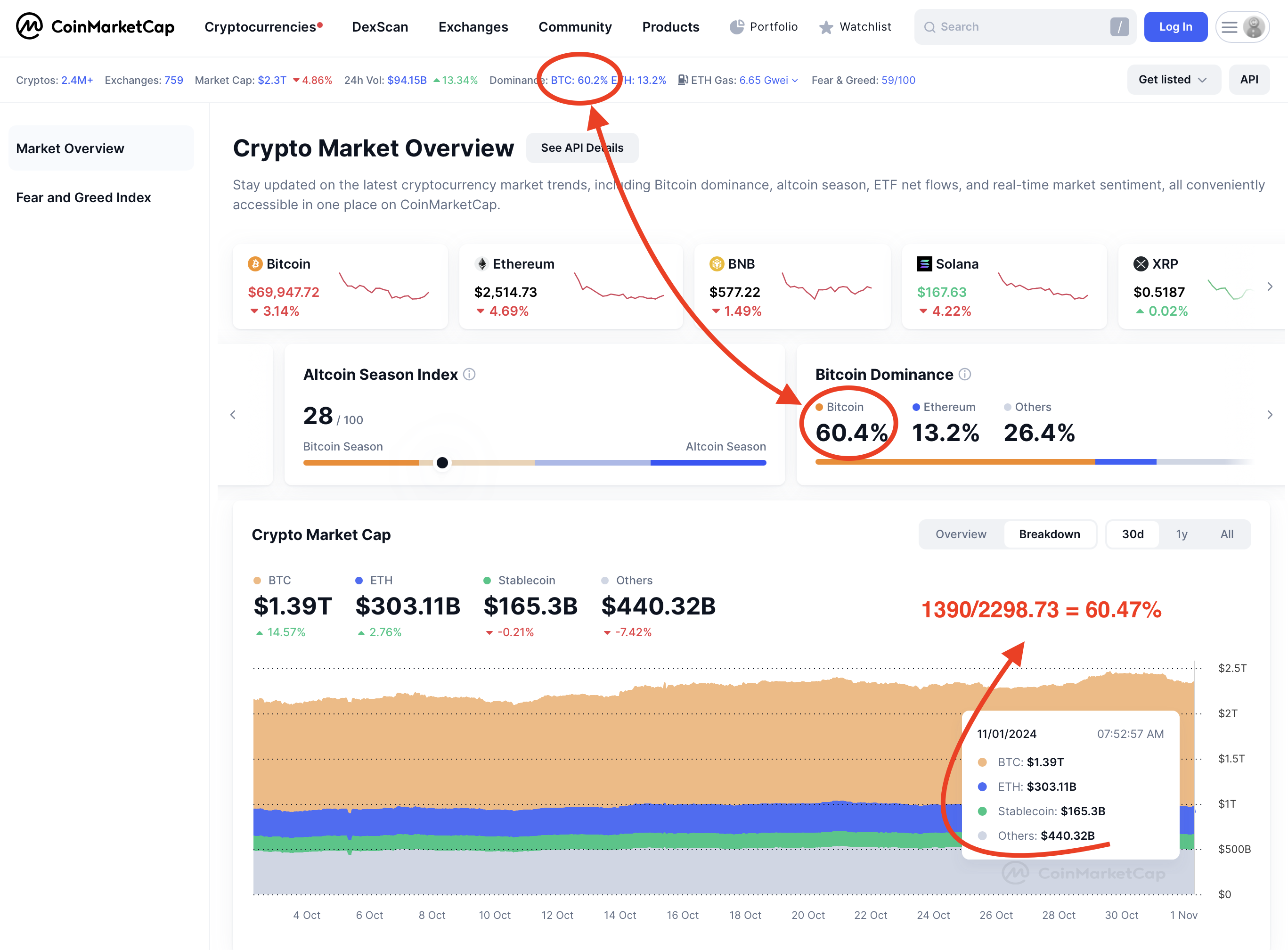The width and height of the screenshot is (1288, 950).
Task: Click the user avatar icon
Action: click(1253, 27)
